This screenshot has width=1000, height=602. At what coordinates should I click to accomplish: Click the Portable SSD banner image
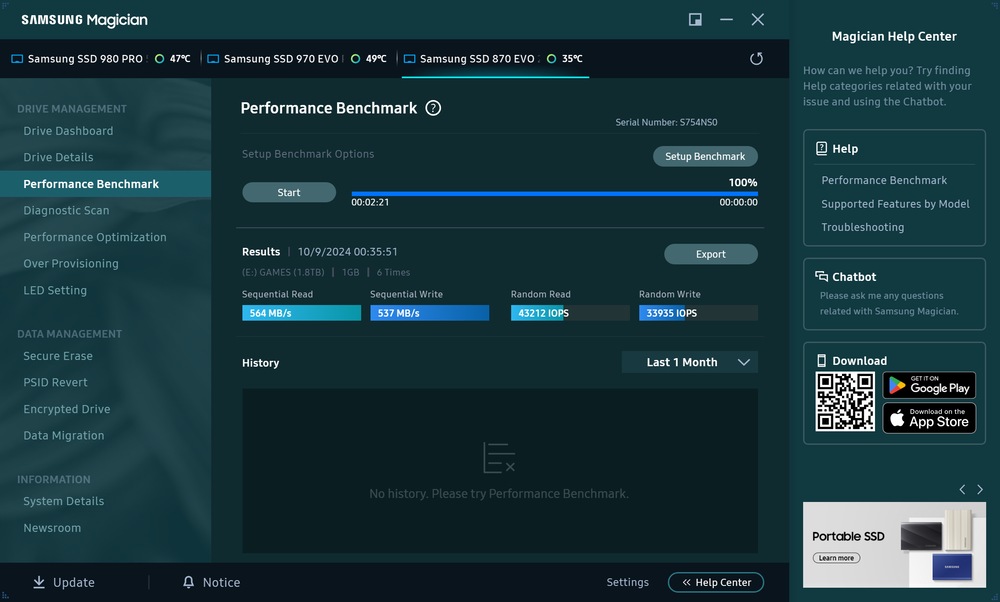894,545
